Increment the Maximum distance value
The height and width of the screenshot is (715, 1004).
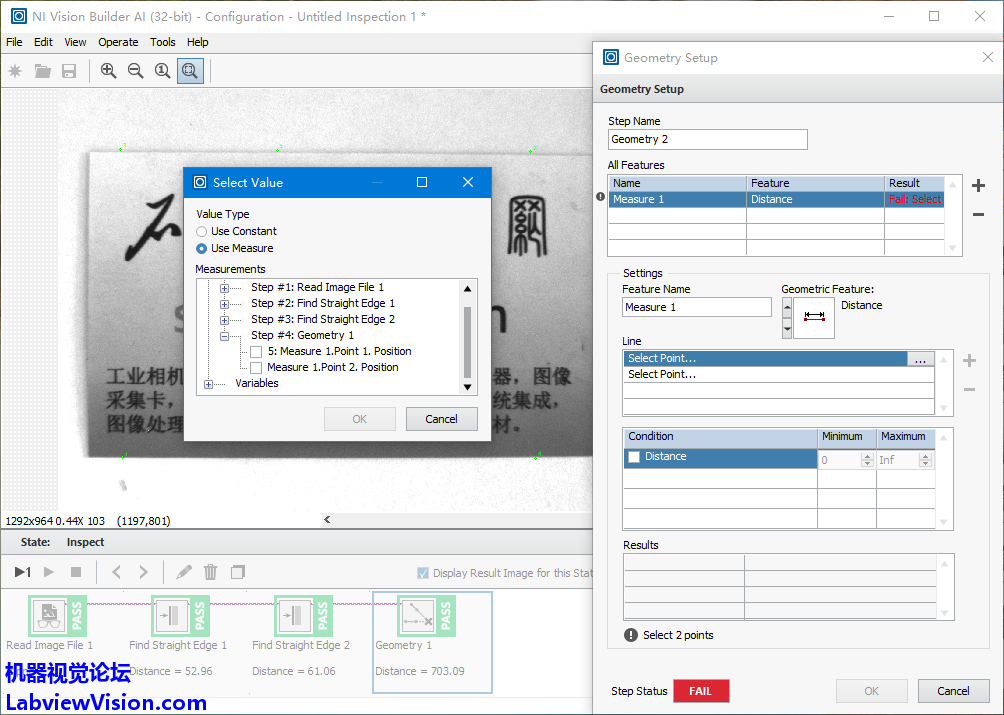pyautogui.click(x=925, y=456)
